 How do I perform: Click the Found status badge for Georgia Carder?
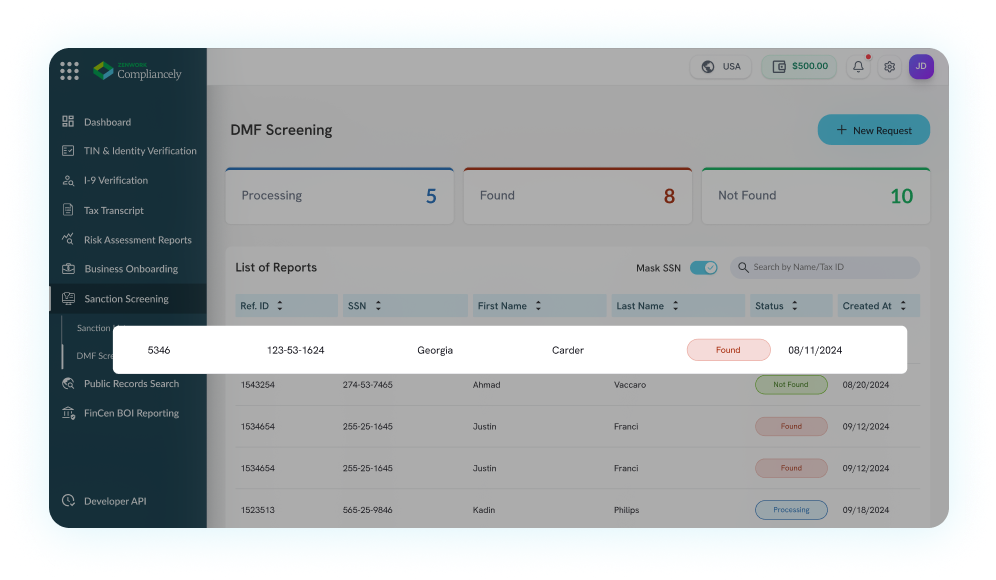[728, 350]
